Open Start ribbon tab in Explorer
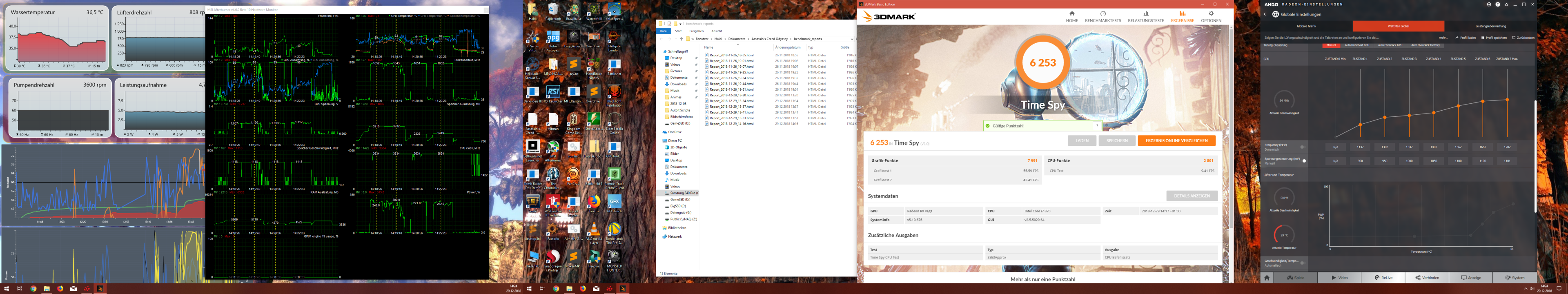 678,31
